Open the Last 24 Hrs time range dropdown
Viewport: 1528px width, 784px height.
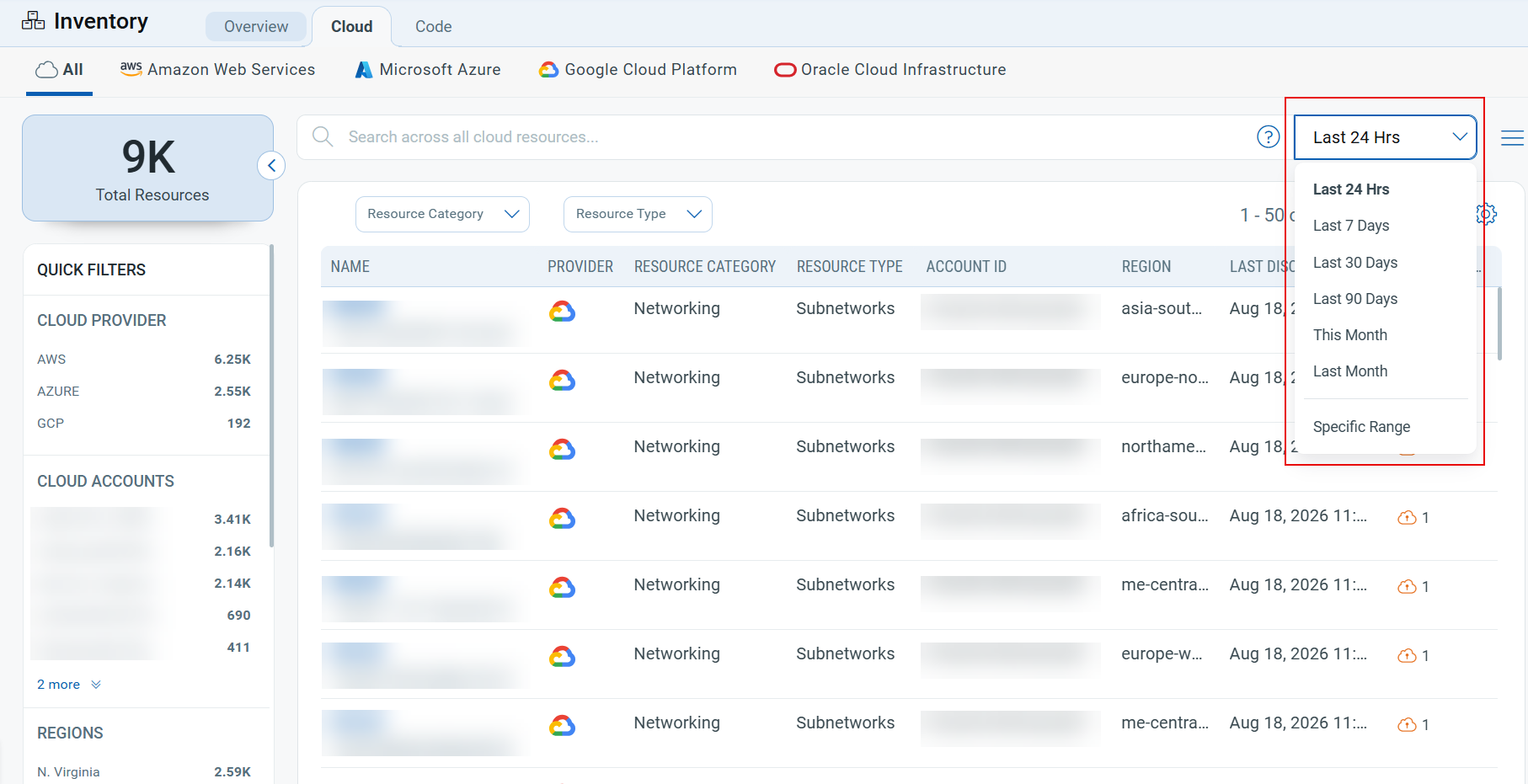coord(1386,137)
